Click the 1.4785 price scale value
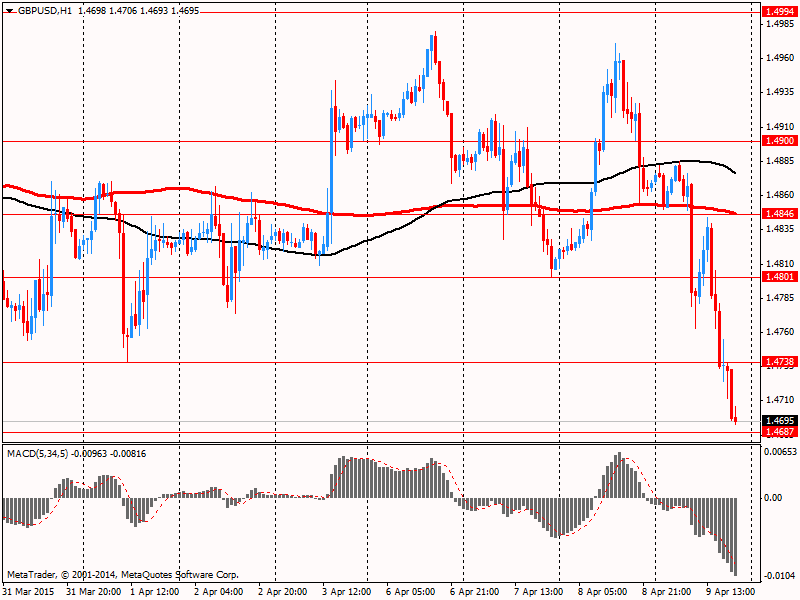 [780, 297]
